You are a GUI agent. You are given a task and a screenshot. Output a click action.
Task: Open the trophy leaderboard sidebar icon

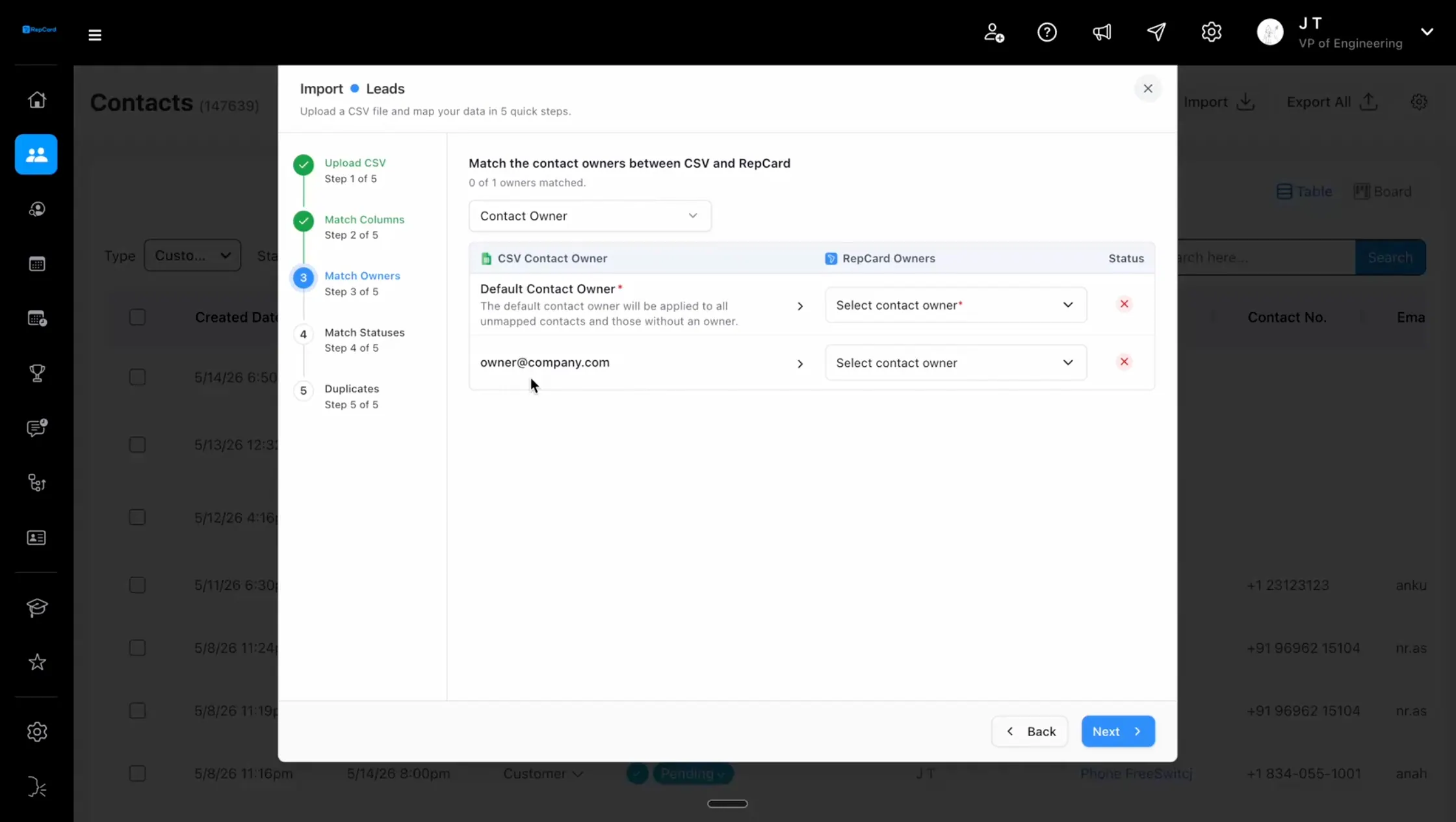pos(37,373)
